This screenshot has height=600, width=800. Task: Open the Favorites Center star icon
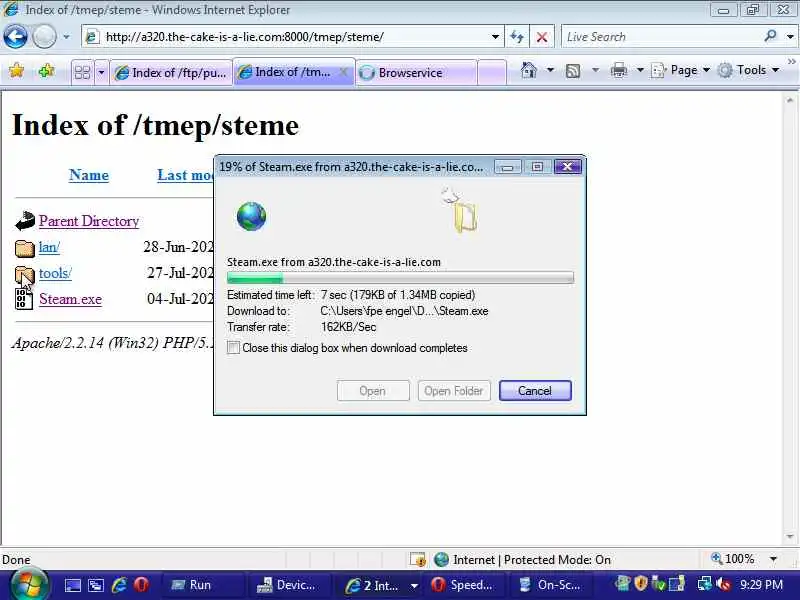click(x=16, y=70)
